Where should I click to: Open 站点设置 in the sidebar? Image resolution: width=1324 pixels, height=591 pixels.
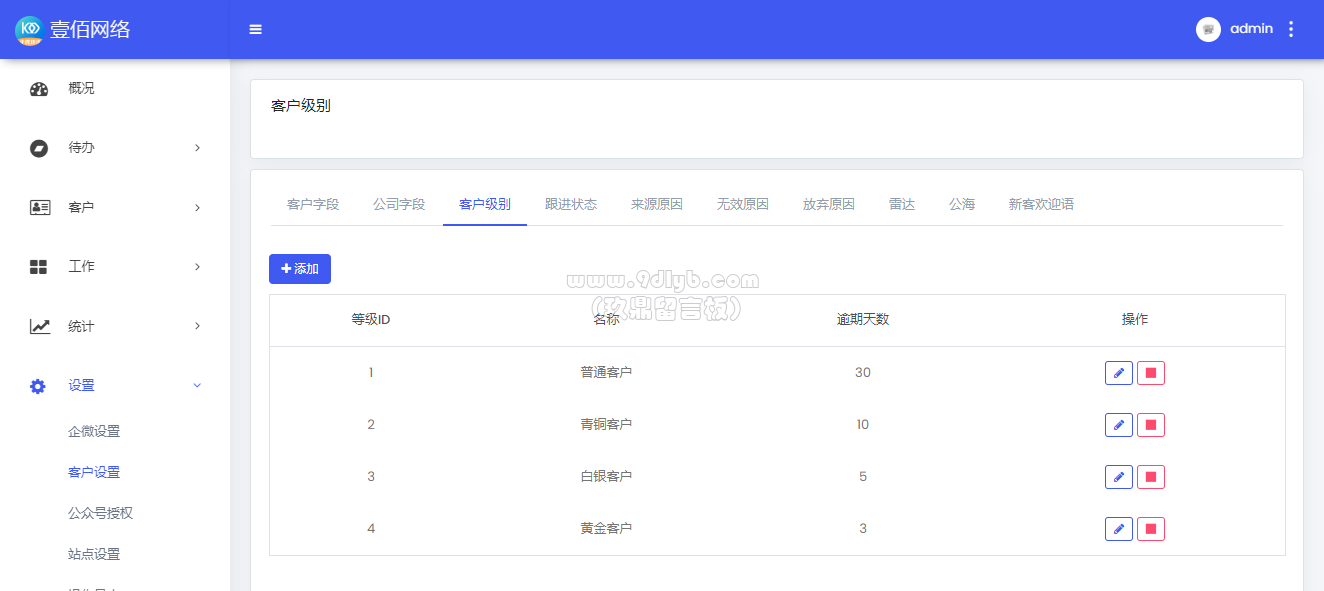click(94, 555)
